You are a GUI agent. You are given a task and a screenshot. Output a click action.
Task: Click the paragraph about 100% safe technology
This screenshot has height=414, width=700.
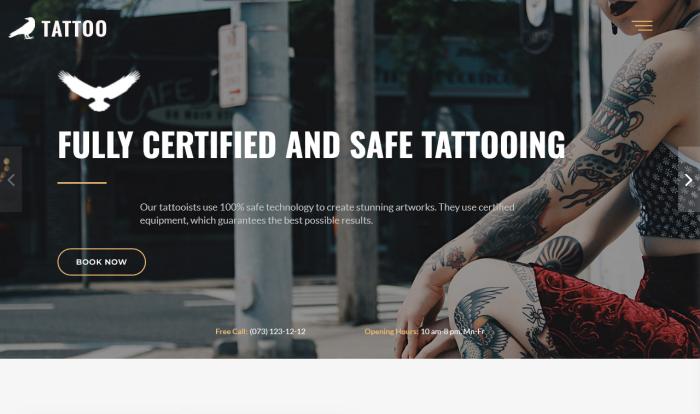click(327, 213)
